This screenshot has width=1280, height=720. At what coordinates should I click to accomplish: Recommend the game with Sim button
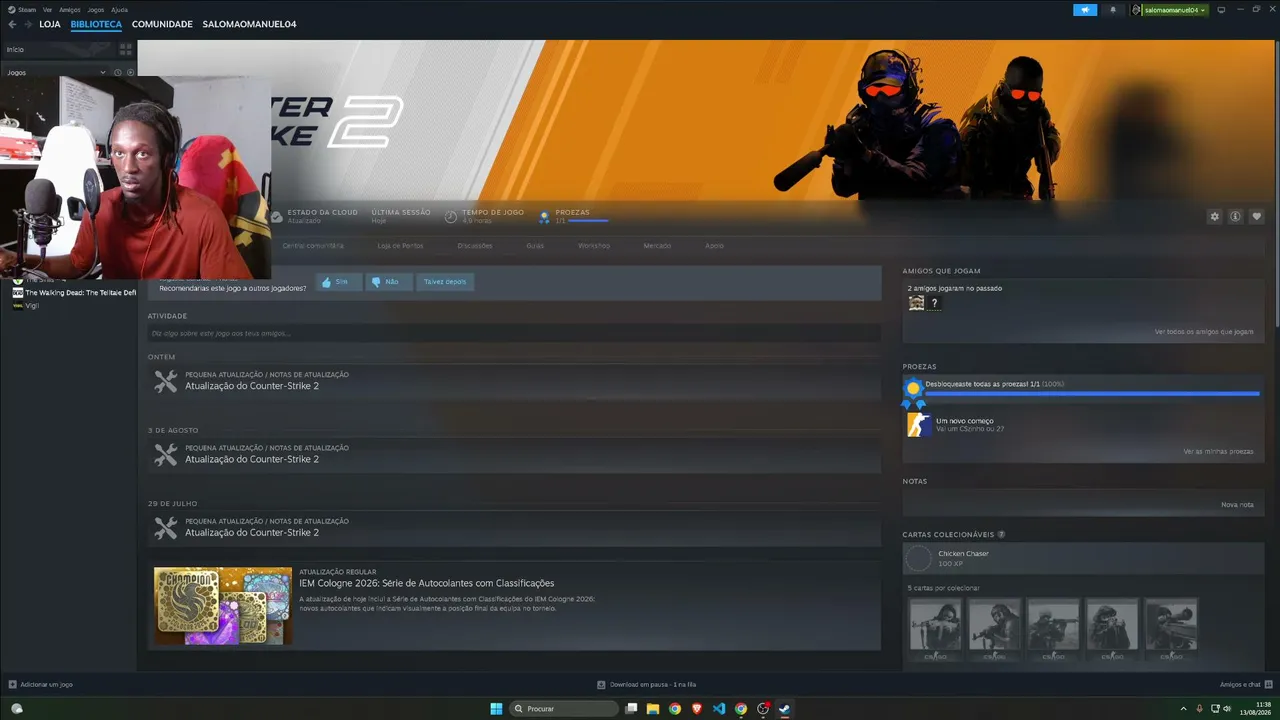338,282
